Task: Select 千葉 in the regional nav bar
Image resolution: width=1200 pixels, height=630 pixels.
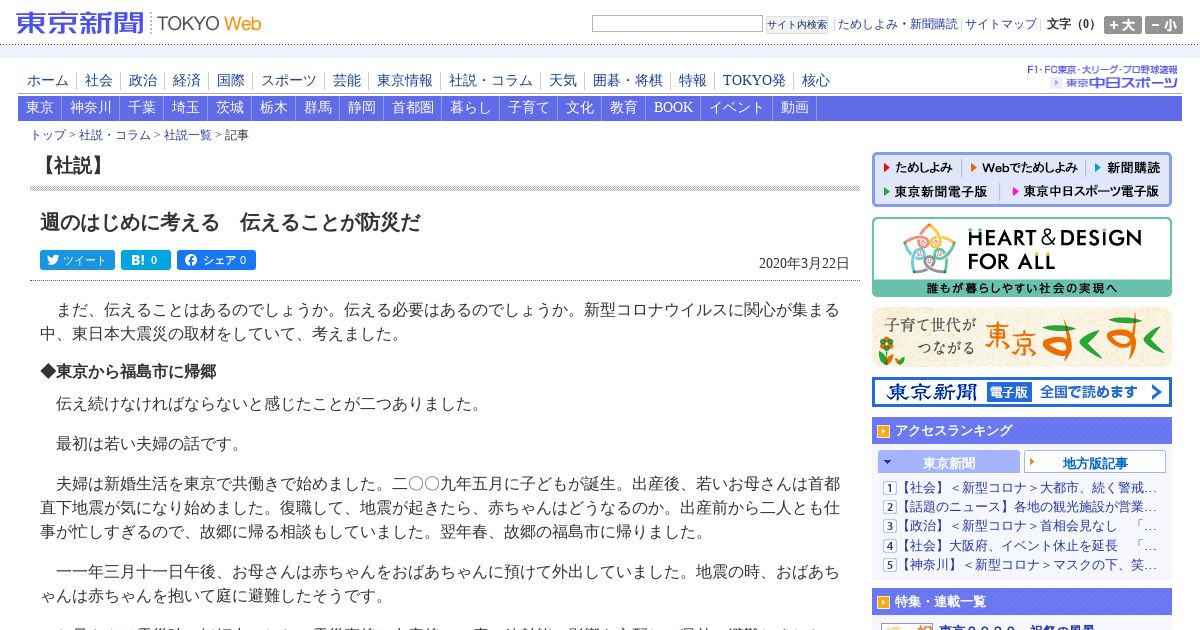Action: 142,108
